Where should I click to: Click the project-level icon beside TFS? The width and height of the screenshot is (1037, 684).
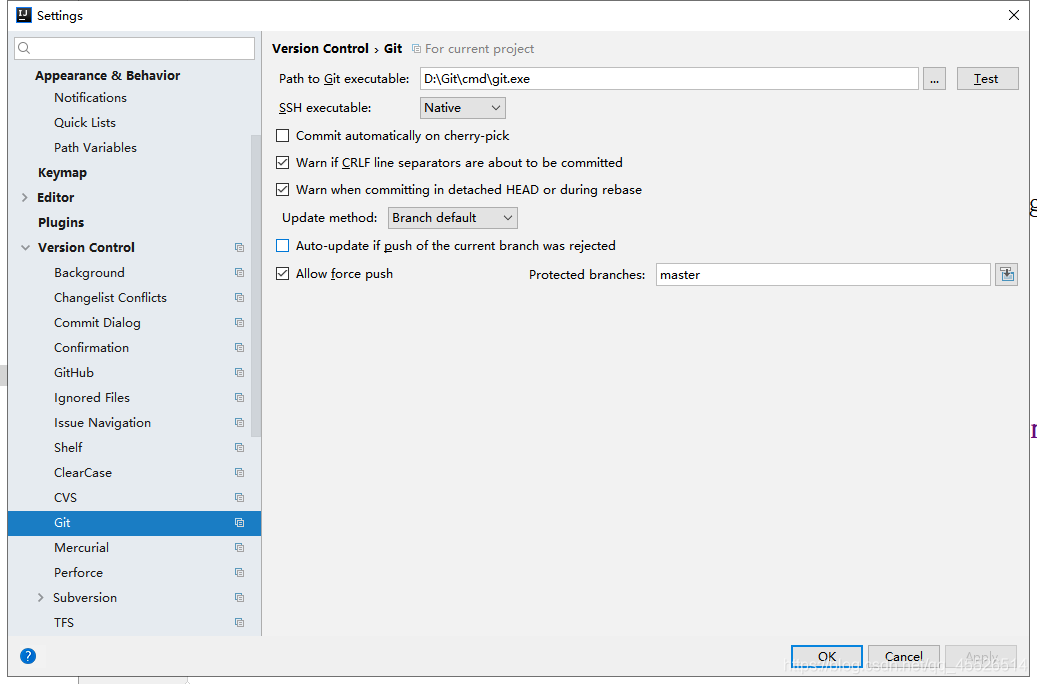click(x=239, y=622)
